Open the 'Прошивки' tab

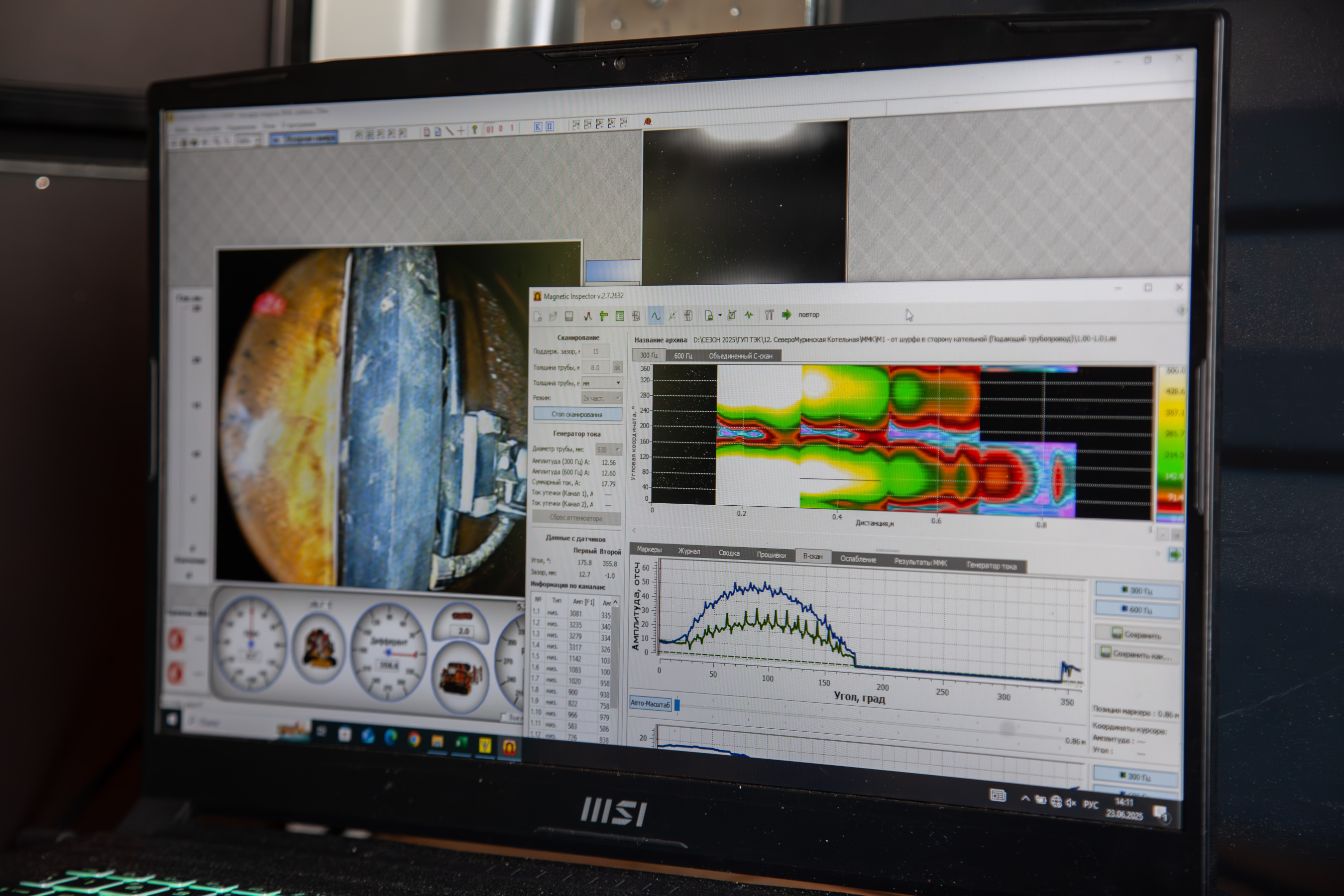[x=772, y=555]
